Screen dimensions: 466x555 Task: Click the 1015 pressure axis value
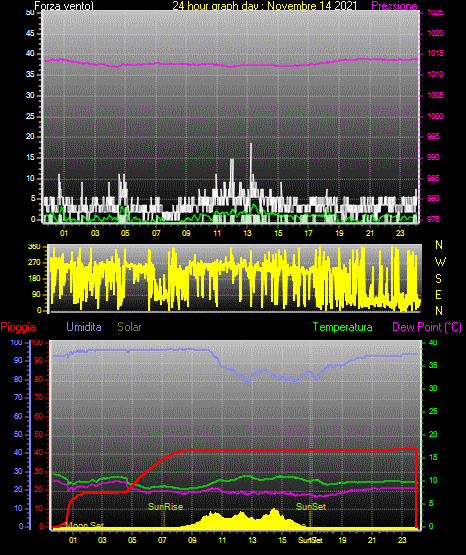(x=435, y=53)
